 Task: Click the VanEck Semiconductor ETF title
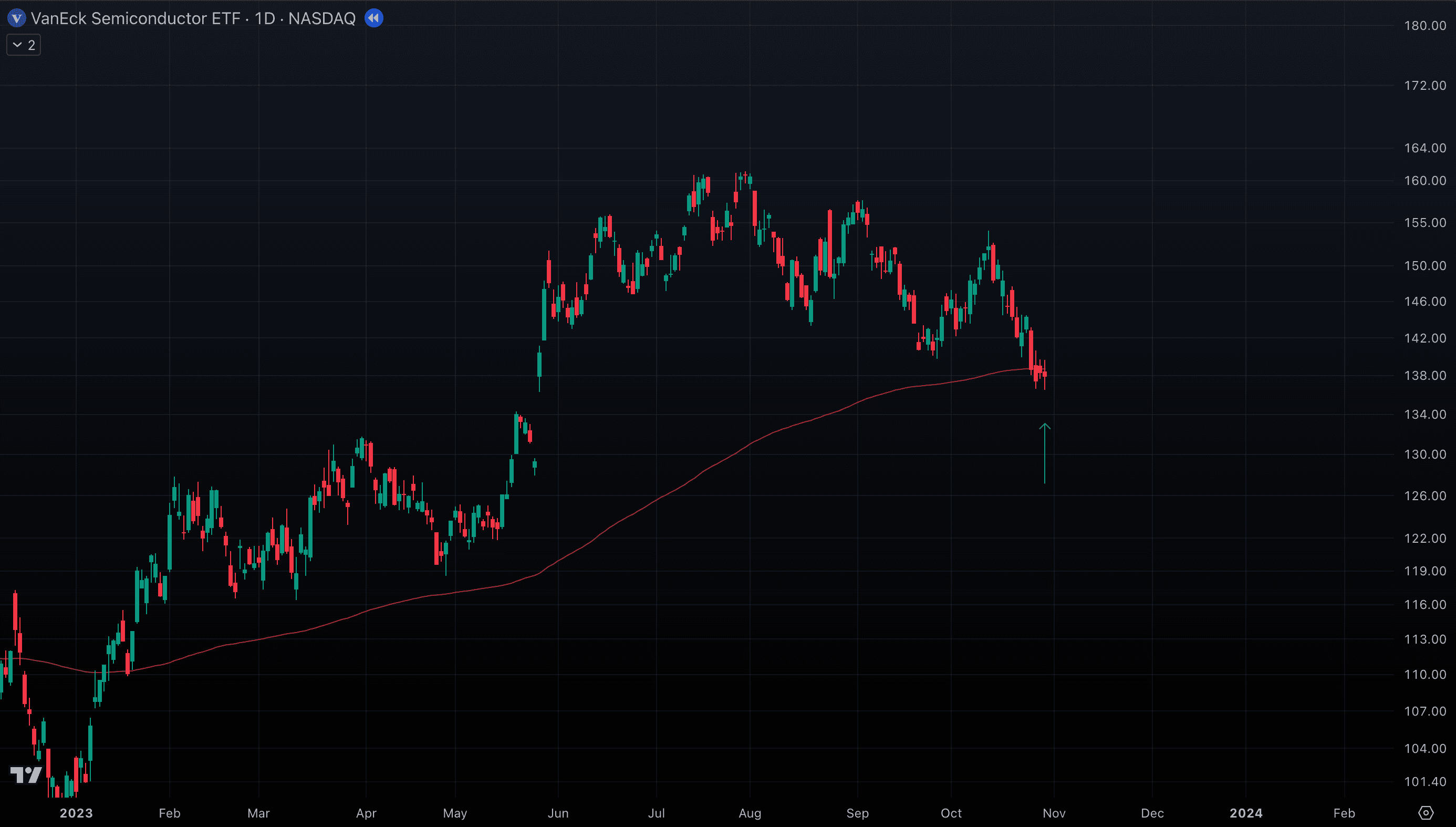136,18
